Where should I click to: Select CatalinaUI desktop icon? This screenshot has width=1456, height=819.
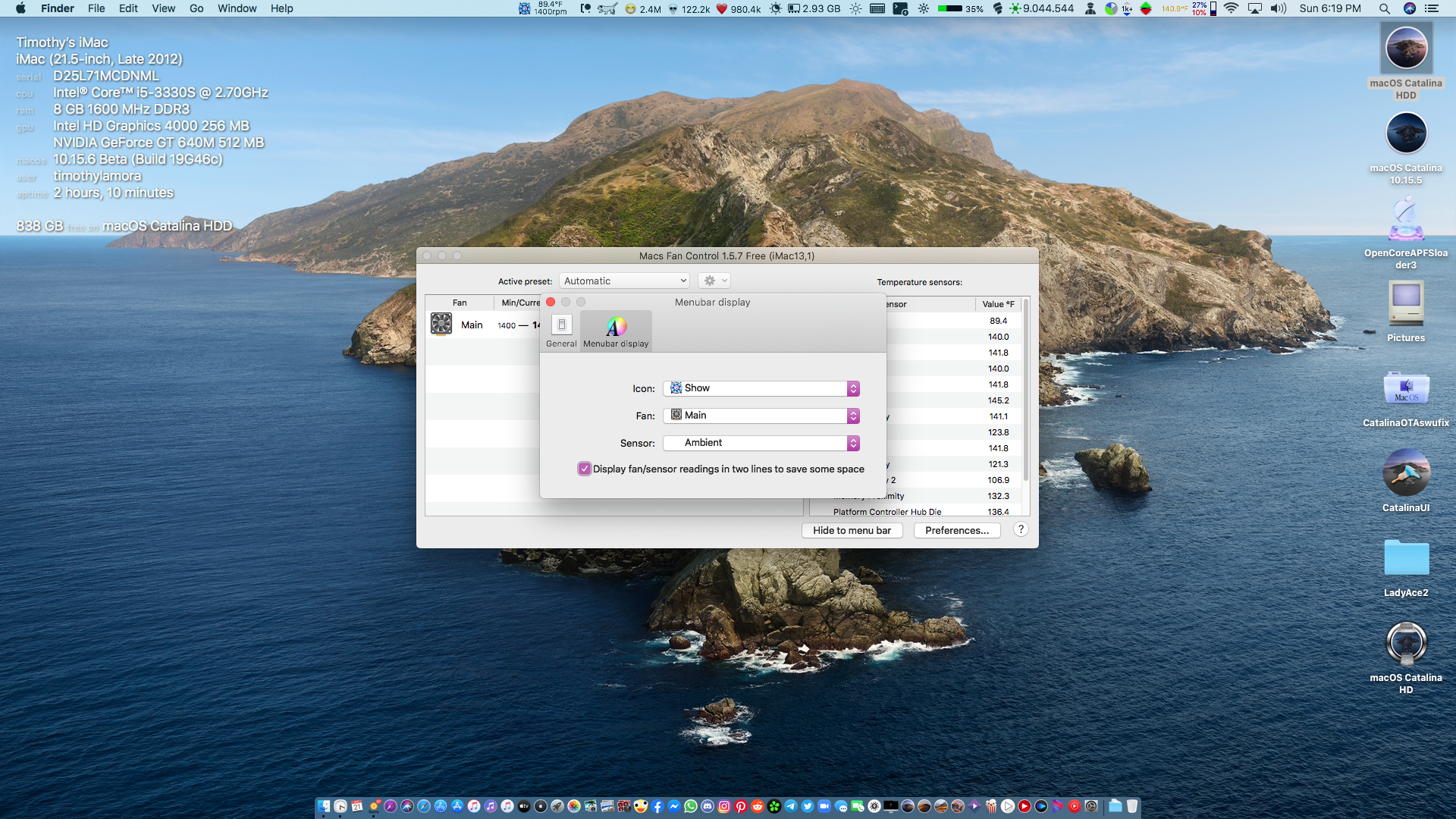[1406, 472]
